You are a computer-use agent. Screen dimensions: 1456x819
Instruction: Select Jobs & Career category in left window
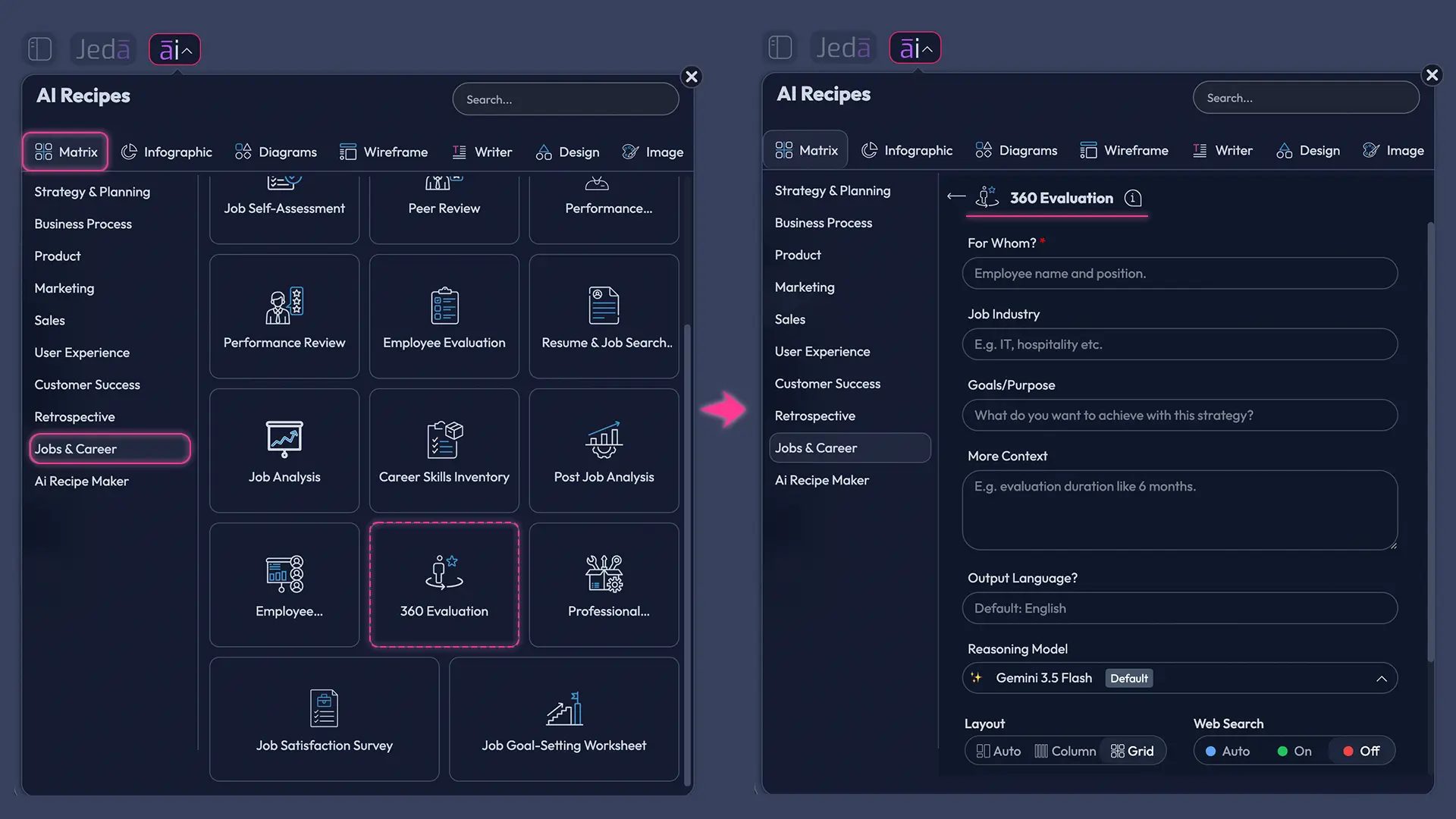(110, 449)
